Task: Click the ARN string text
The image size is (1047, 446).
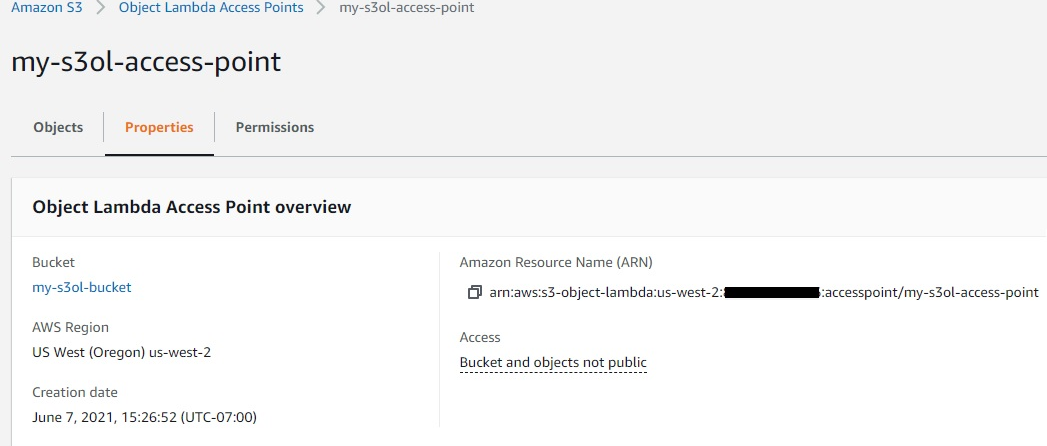Action: click(x=764, y=292)
